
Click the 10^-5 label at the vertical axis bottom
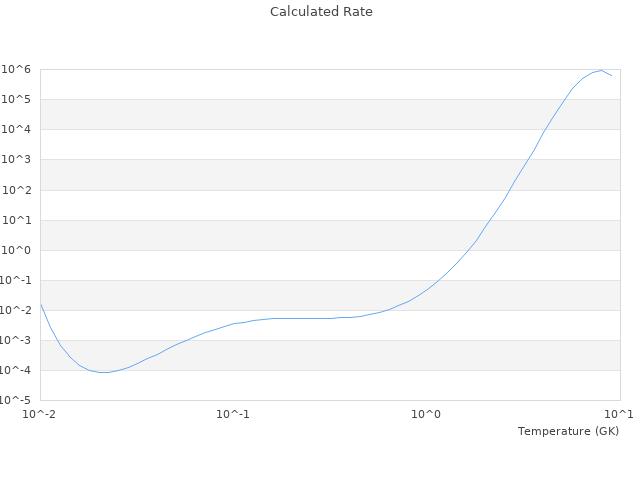[16, 400]
